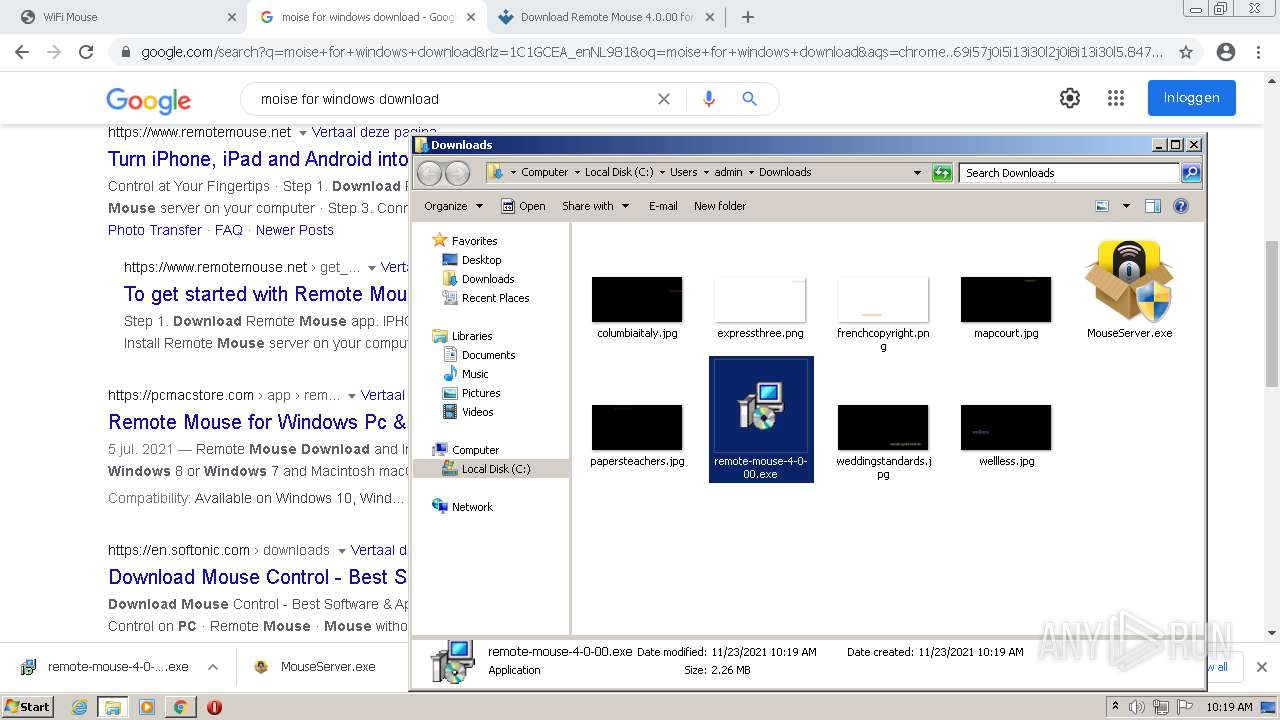Expand remotemouse.net result options arrow

point(303,132)
